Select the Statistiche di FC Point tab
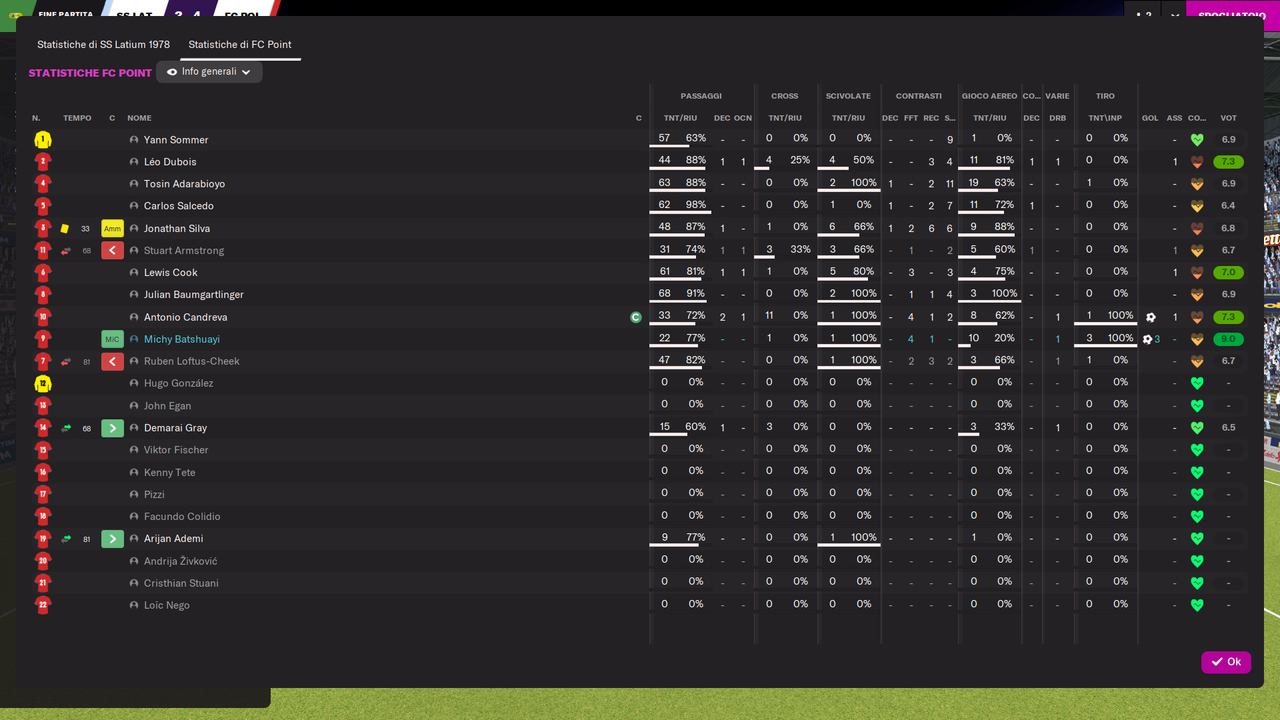Screen dimensions: 1280x720 [240, 45]
